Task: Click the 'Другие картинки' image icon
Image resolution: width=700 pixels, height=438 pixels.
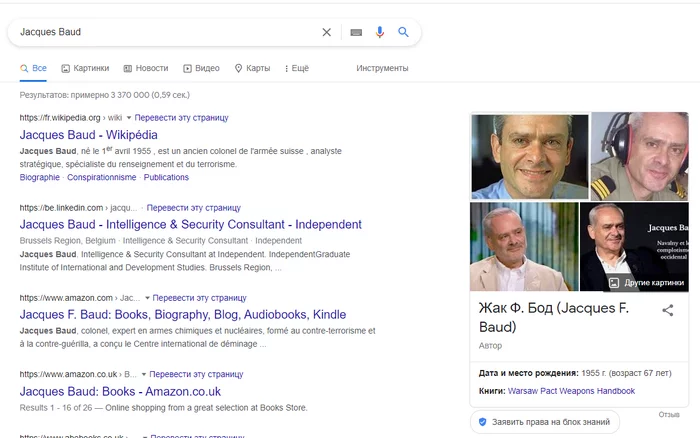Action: coord(614,283)
